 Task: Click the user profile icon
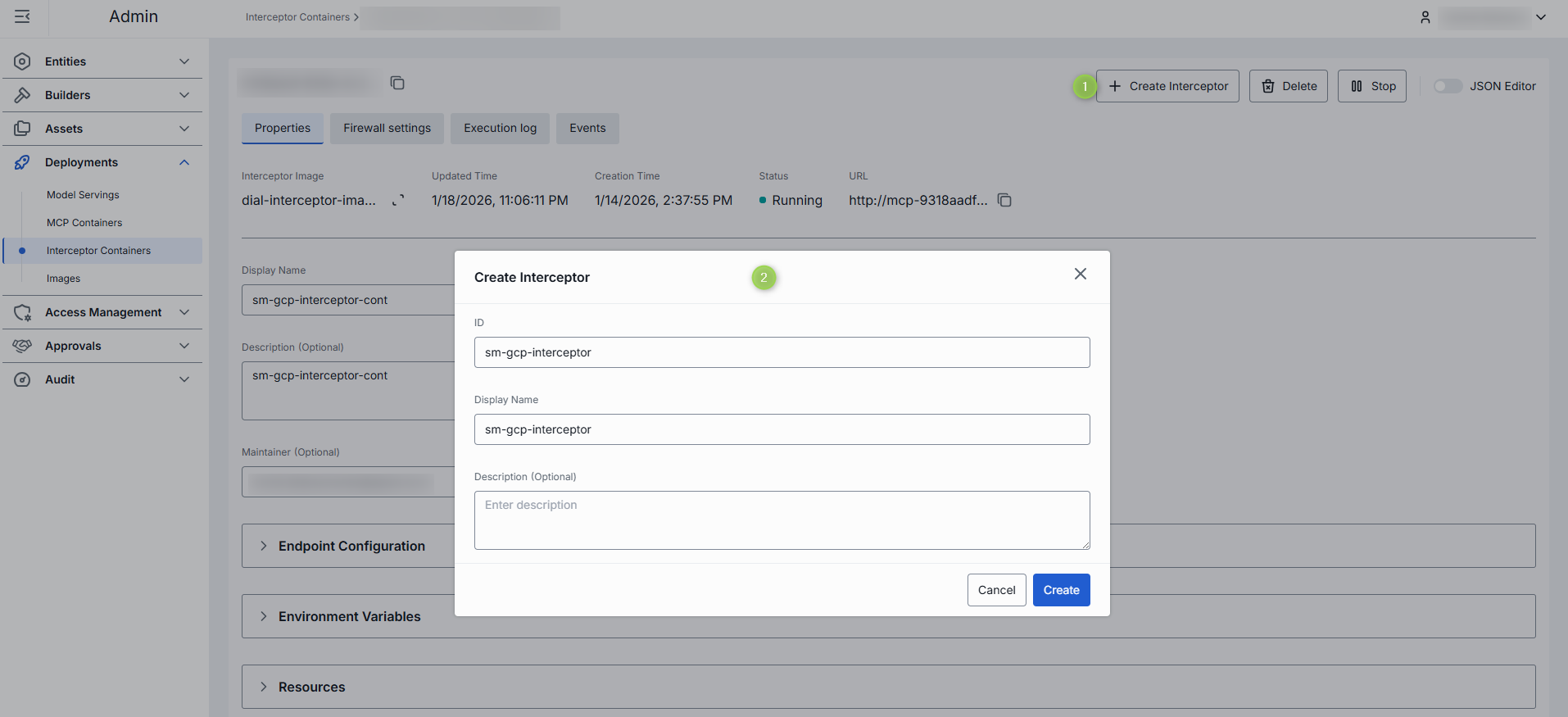1425,17
